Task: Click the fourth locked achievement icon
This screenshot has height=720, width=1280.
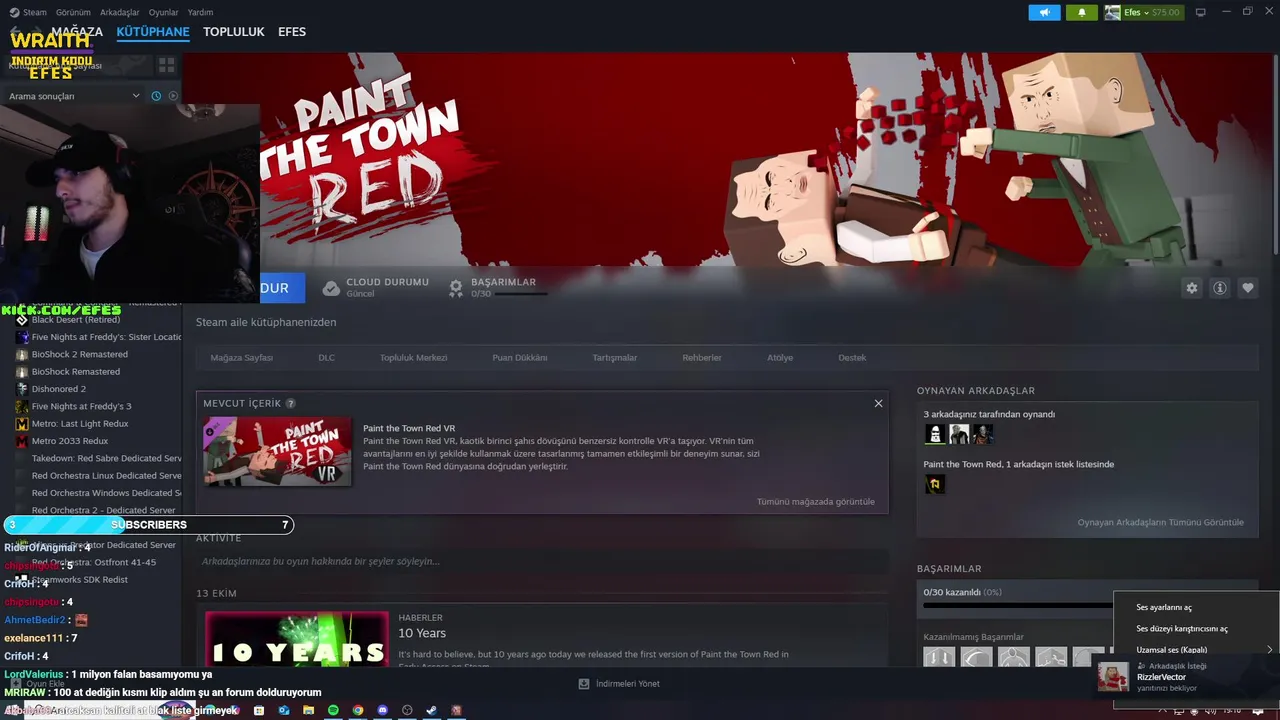Action: tap(1050, 658)
